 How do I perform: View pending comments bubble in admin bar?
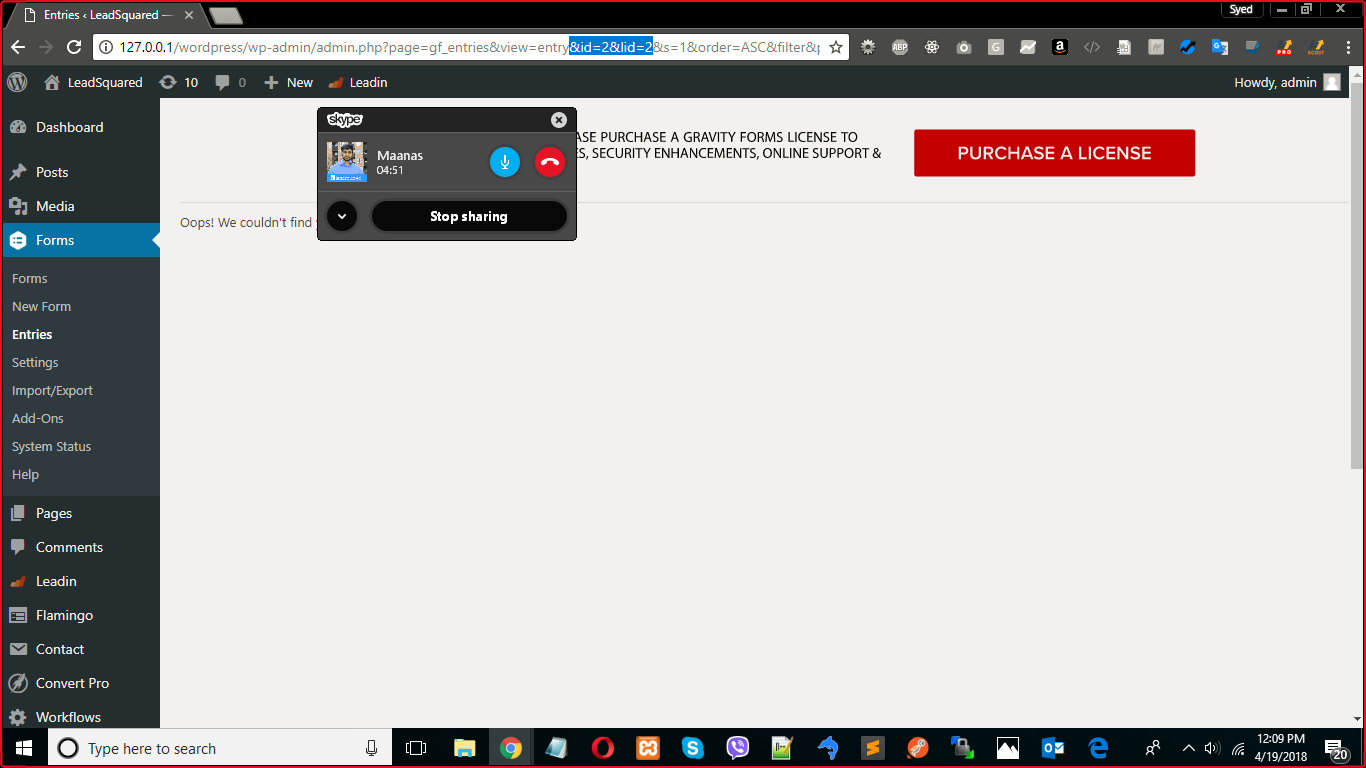point(231,82)
